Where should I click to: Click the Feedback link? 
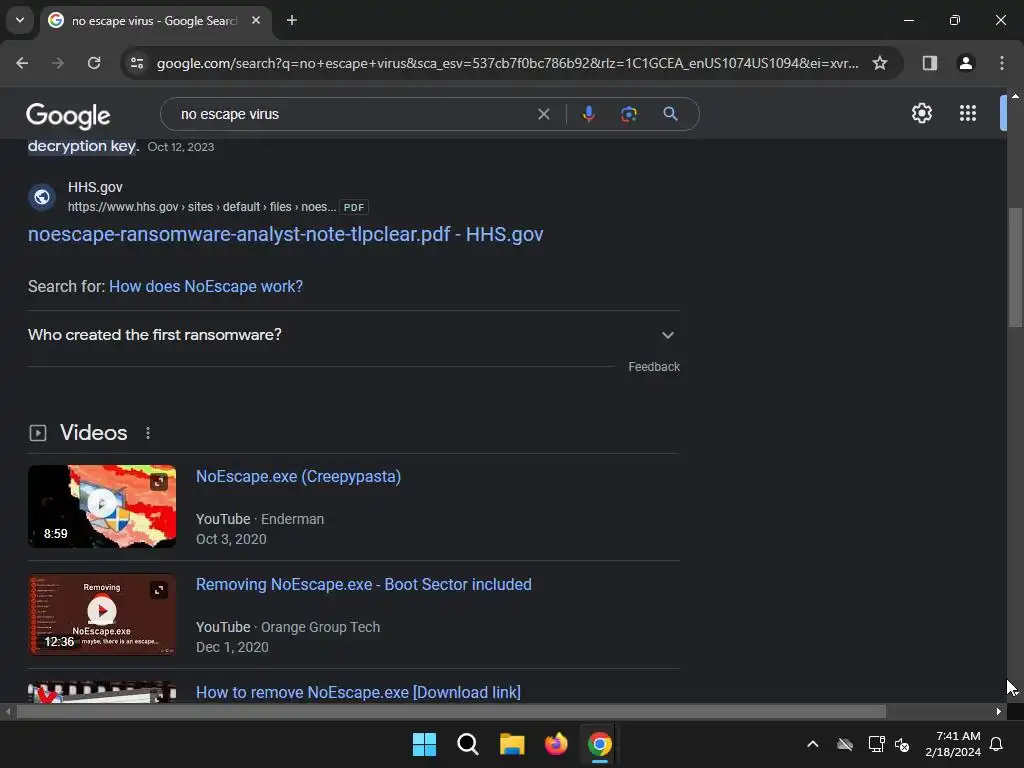click(654, 367)
